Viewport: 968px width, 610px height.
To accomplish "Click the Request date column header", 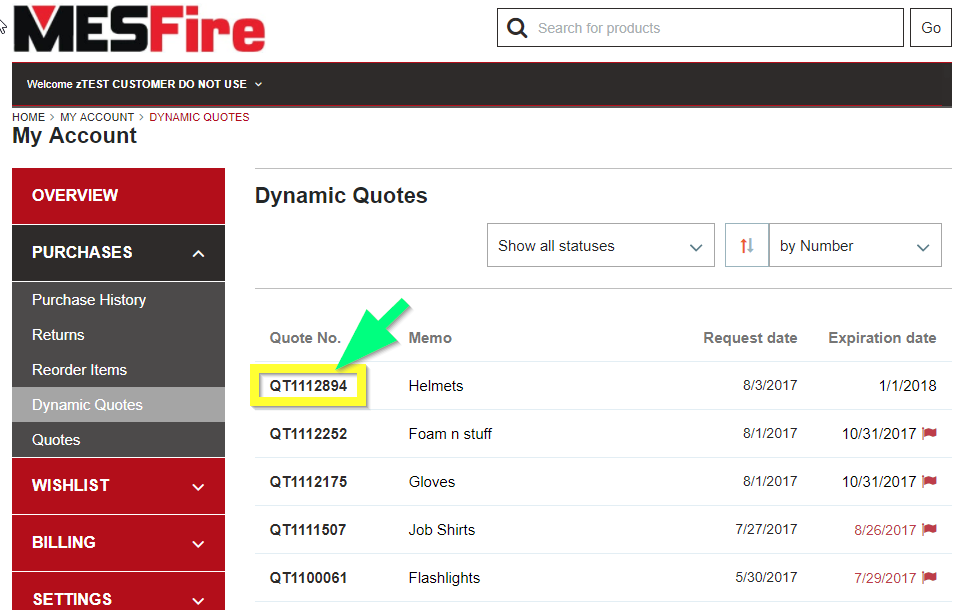I will pyautogui.click(x=750, y=338).
